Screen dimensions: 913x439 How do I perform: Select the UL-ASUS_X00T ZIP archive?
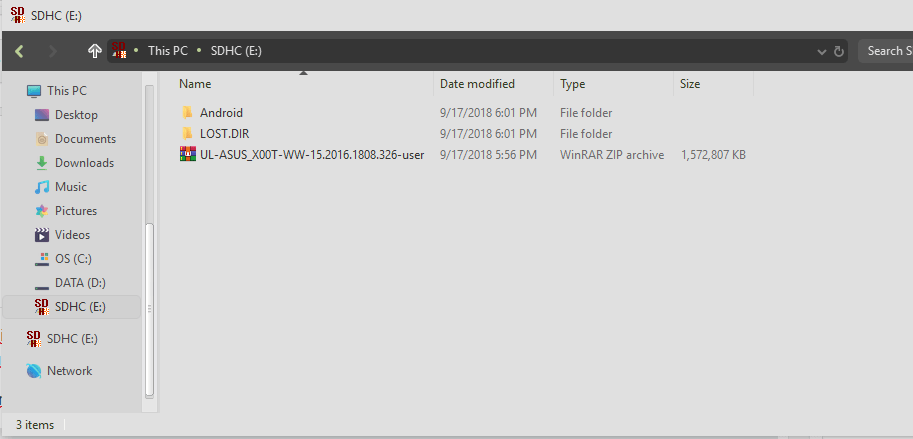pos(311,155)
